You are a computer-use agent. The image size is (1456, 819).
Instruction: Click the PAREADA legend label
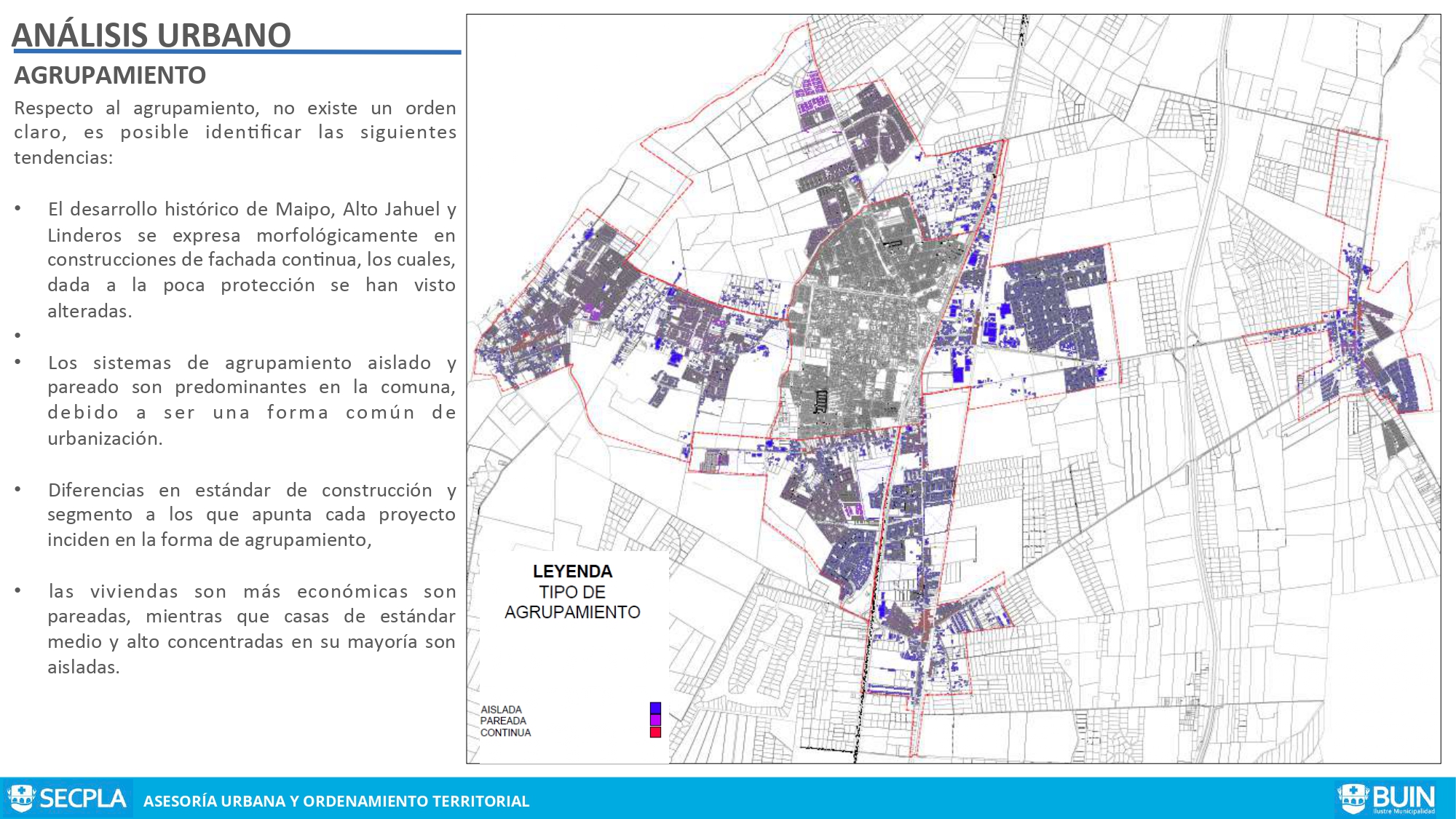tap(503, 721)
